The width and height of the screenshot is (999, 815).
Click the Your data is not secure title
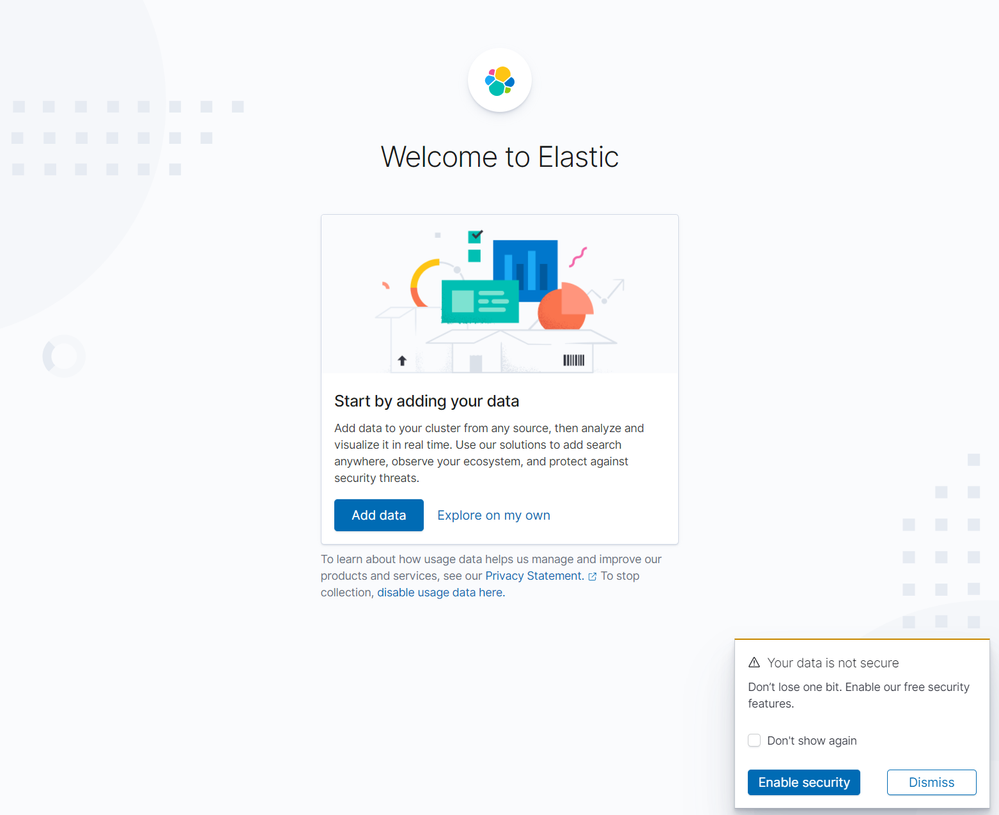[833, 663]
